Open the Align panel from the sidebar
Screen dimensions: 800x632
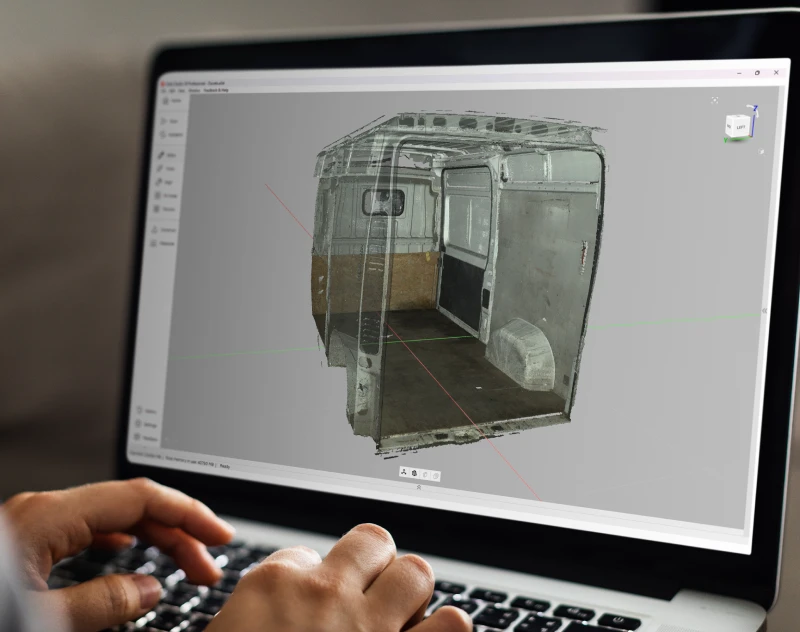(164, 182)
